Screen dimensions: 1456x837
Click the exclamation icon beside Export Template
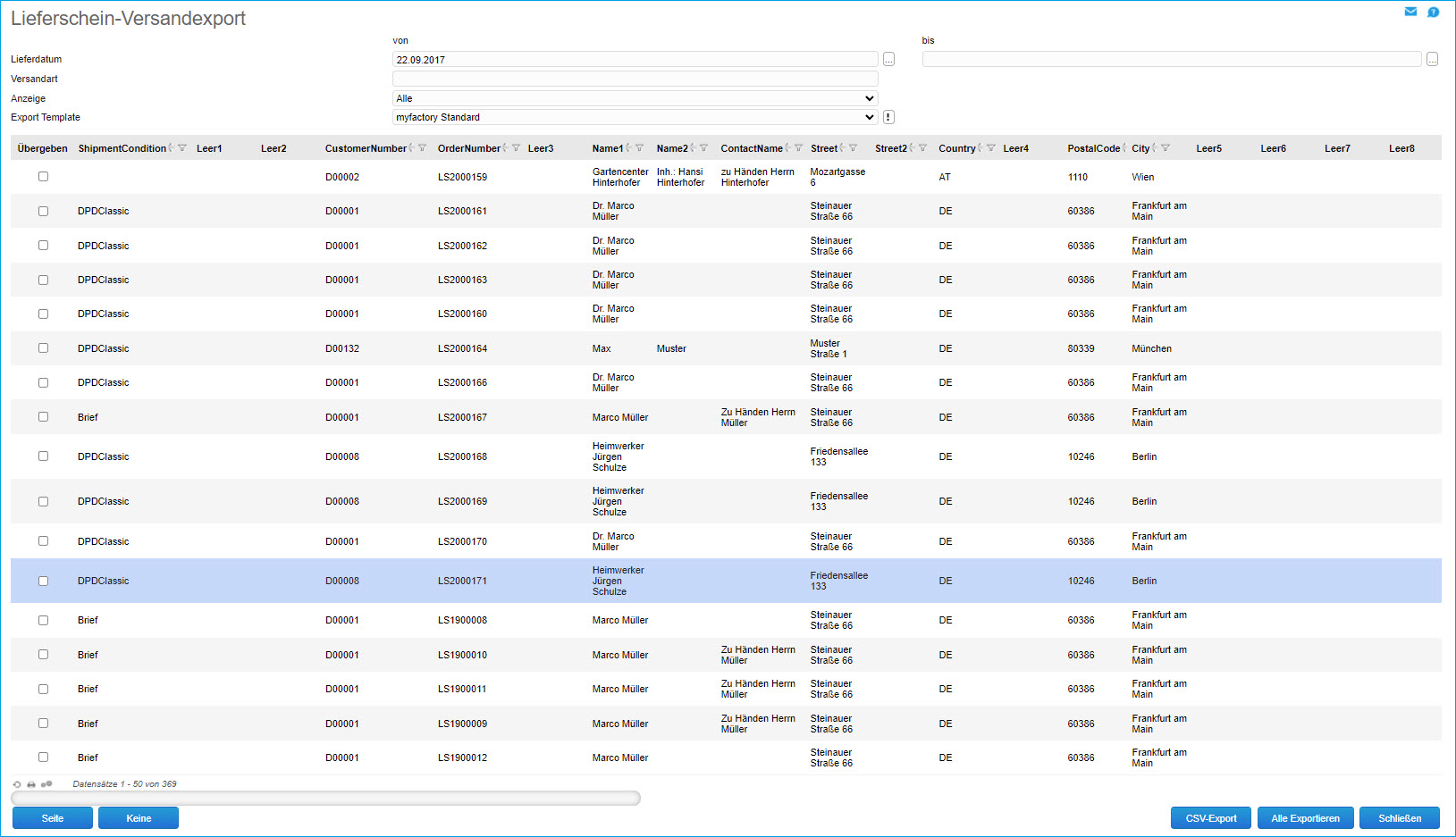888,117
